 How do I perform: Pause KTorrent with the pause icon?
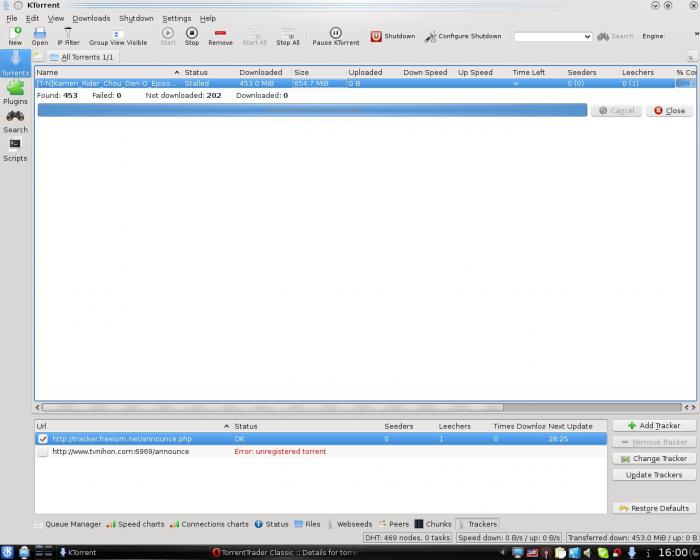click(x=336, y=36)
